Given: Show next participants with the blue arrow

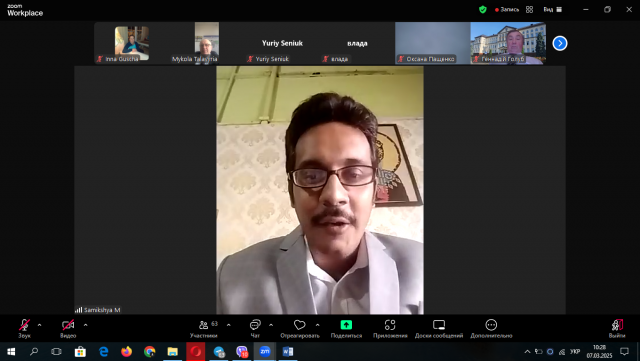Looking at the screenshot, I should pyautogui.click(x=560, y=43).
